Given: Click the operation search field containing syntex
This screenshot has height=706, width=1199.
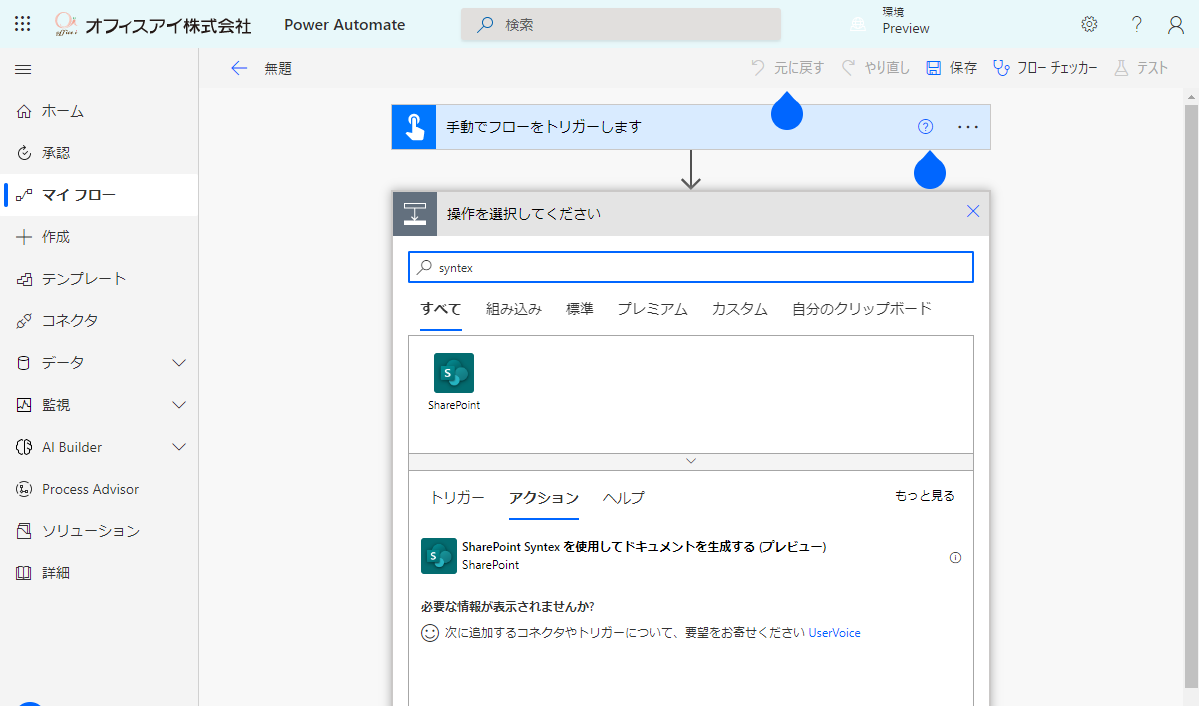Looking at the screenshot, I should (690, 267).
